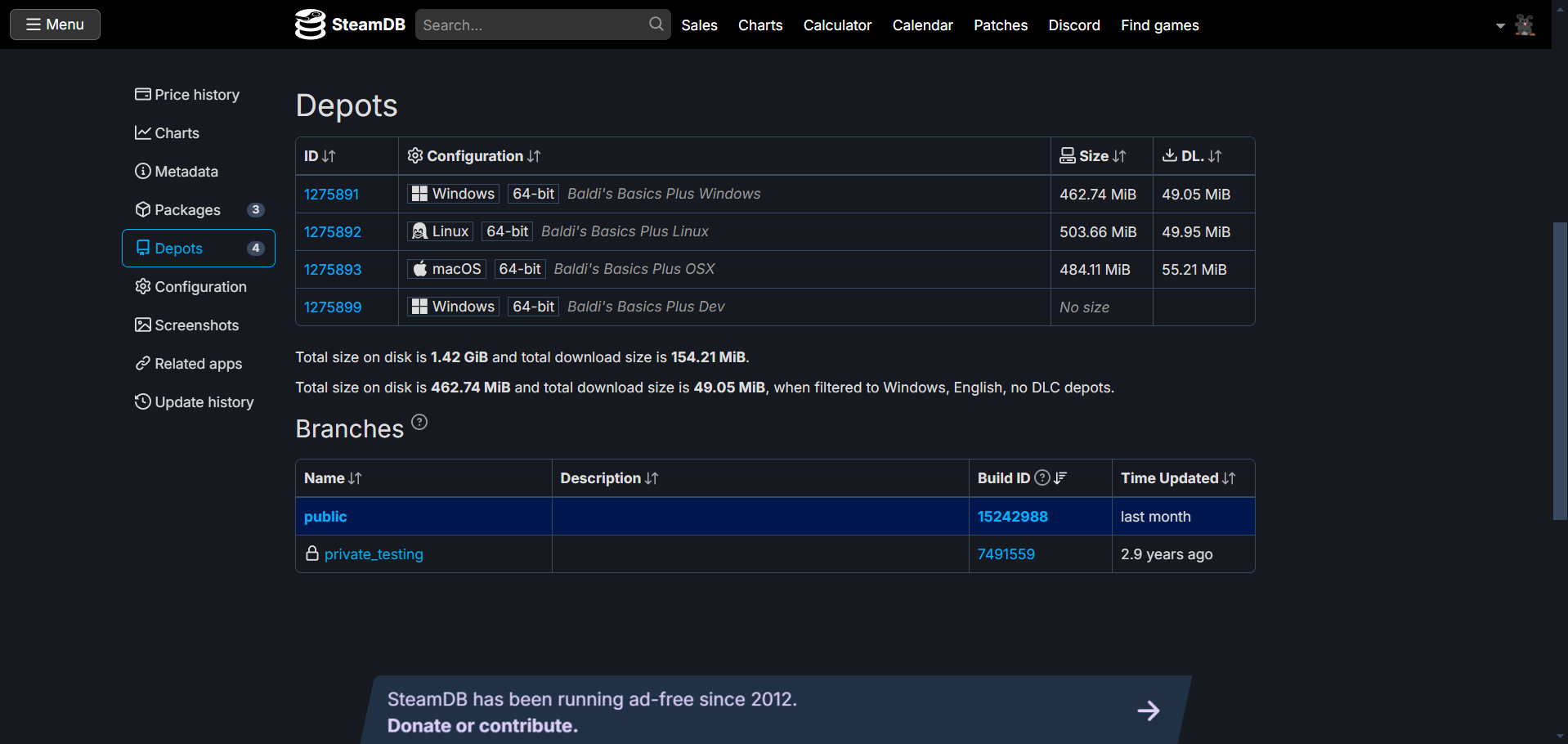The height and width of the screenshot is (744, 1568).
Task: Click the donate banner arrow icon
Action: (x=1149, y=710)
